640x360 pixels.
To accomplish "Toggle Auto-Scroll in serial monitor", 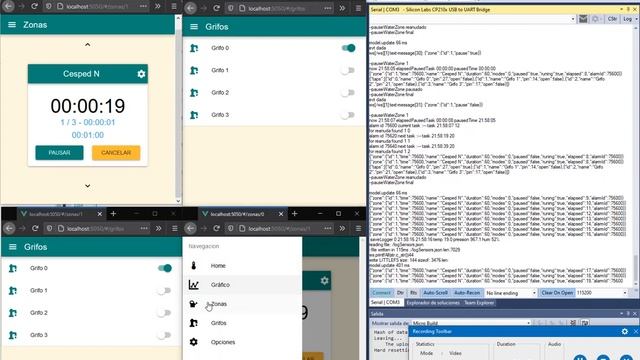I will [x=436, y=293].
